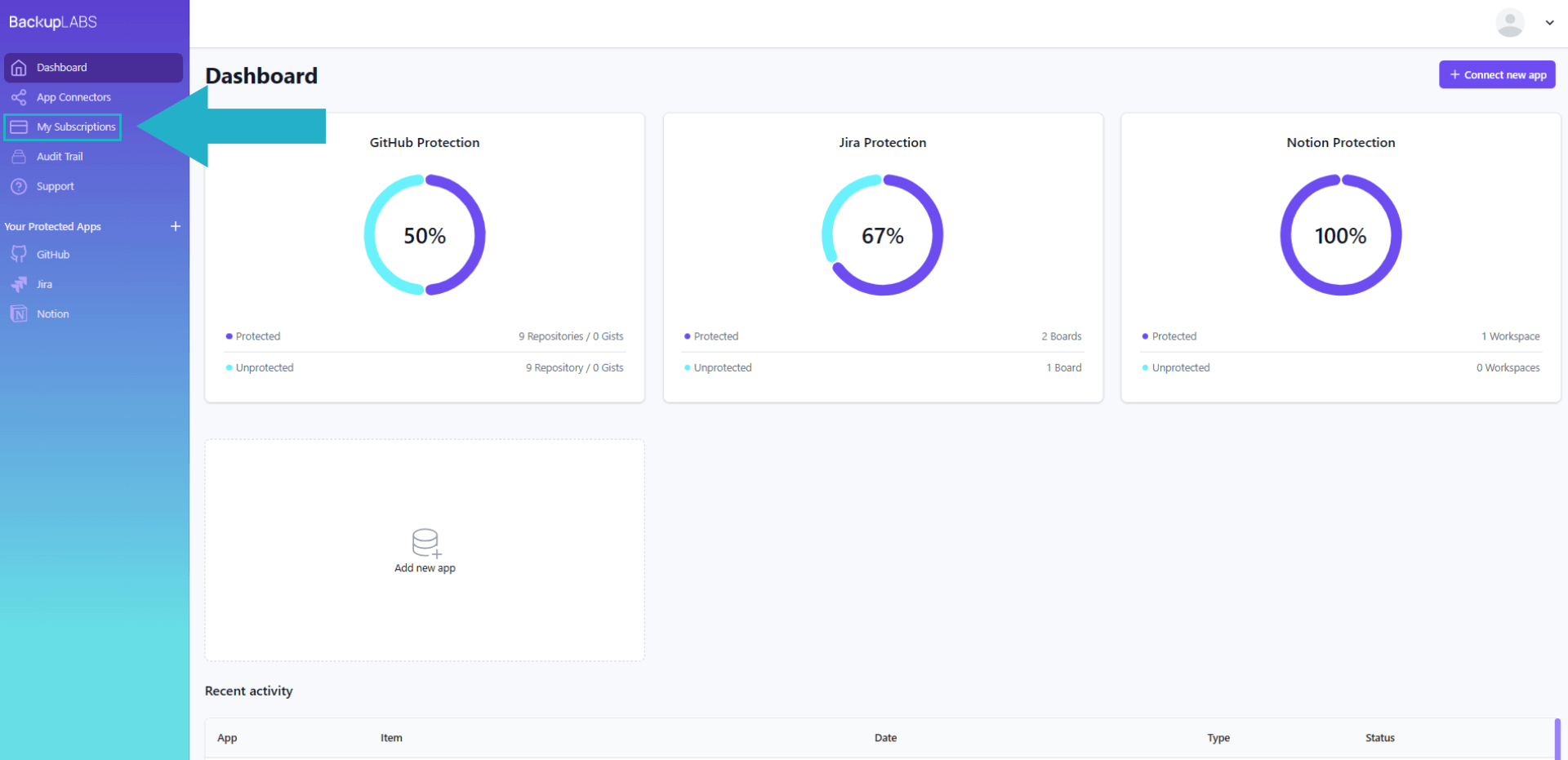Select Notion under protected apps
1568x760 pixels.
[x=52, y=313]
